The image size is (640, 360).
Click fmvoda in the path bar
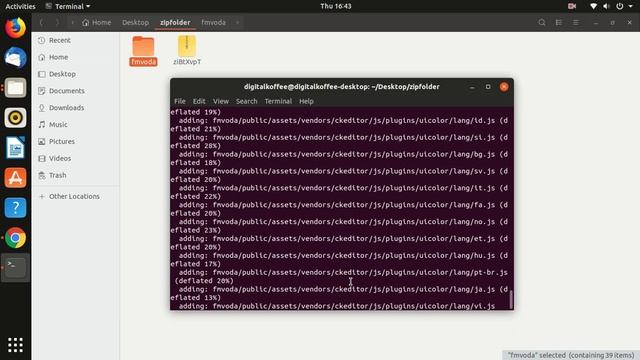coord(213,22)
